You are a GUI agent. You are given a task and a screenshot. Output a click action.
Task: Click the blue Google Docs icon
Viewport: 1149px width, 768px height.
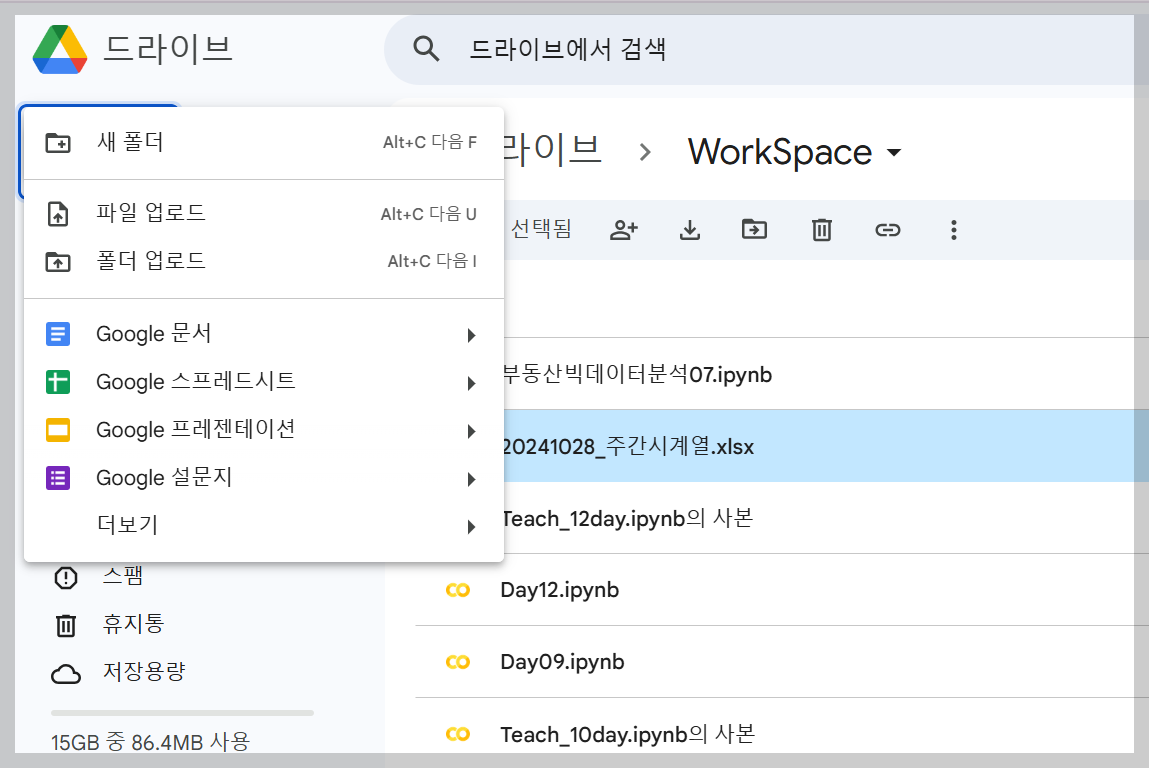click(58, 334)
